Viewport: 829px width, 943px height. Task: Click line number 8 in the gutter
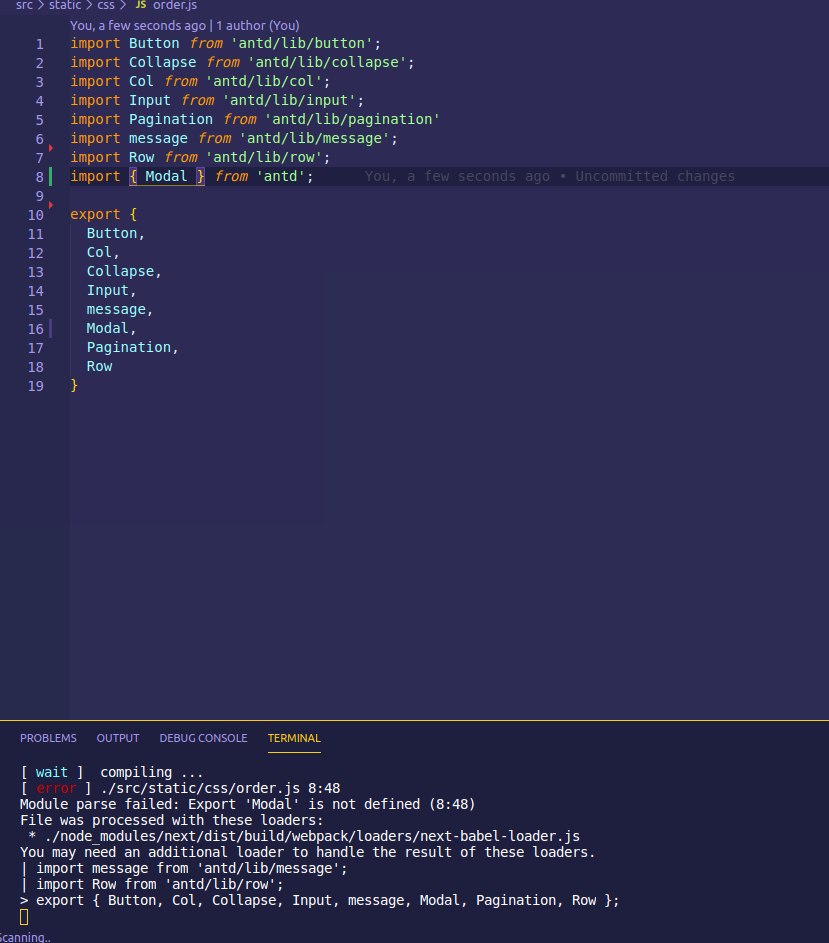pyautogui.click(x=39, y=177)
